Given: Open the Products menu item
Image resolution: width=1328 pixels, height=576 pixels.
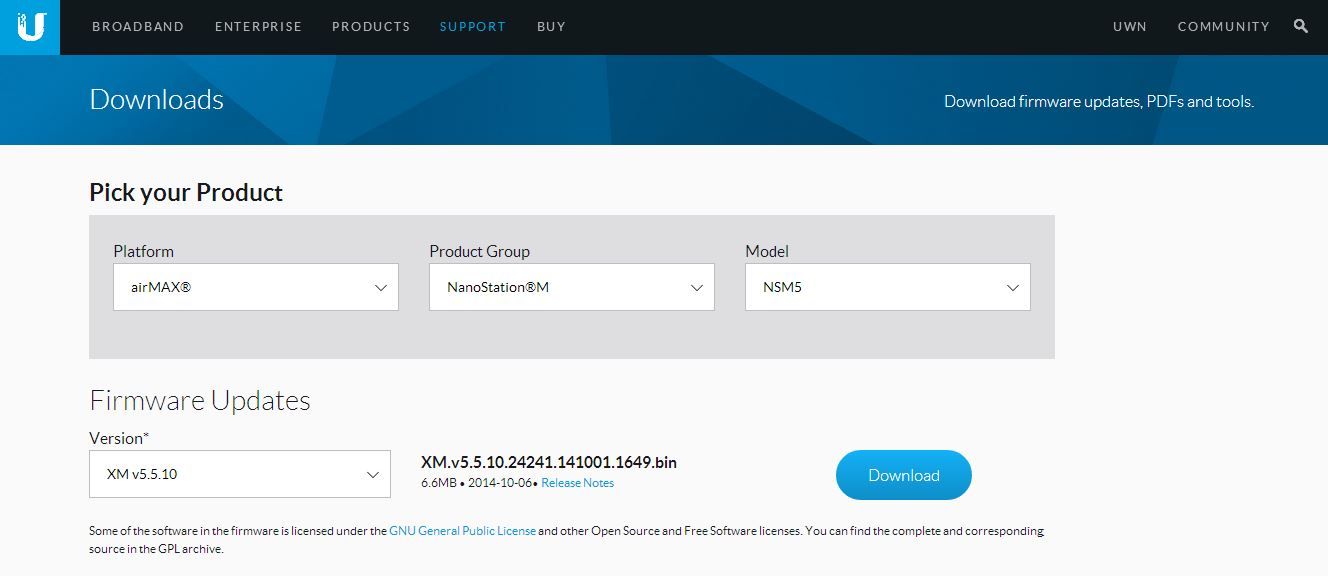Looking at the screenshot, I should [x=371, y=27].
